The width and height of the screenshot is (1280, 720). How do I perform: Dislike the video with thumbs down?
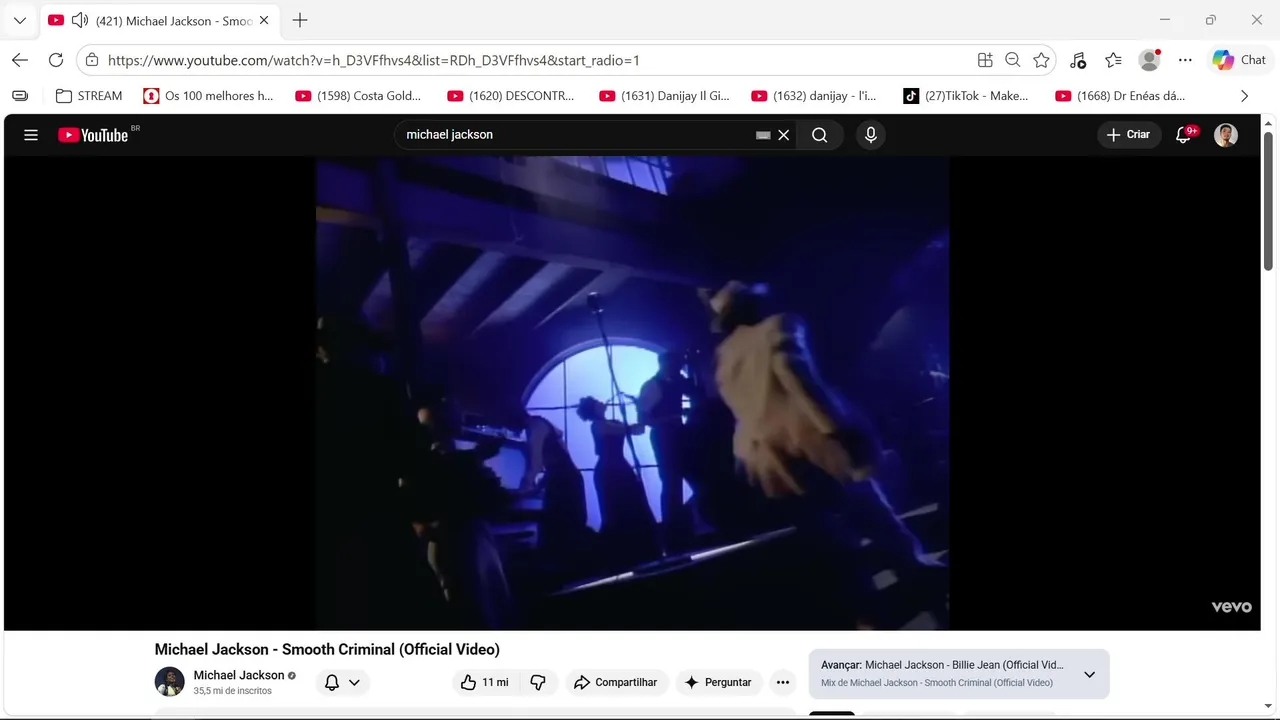pos(538,682)
